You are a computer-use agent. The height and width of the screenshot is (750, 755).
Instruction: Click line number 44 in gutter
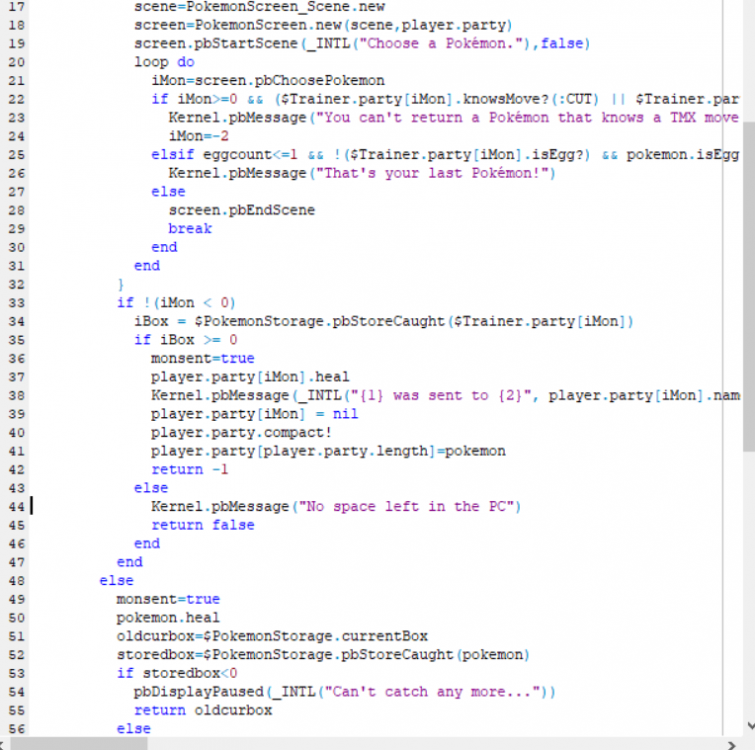point(16,507)
